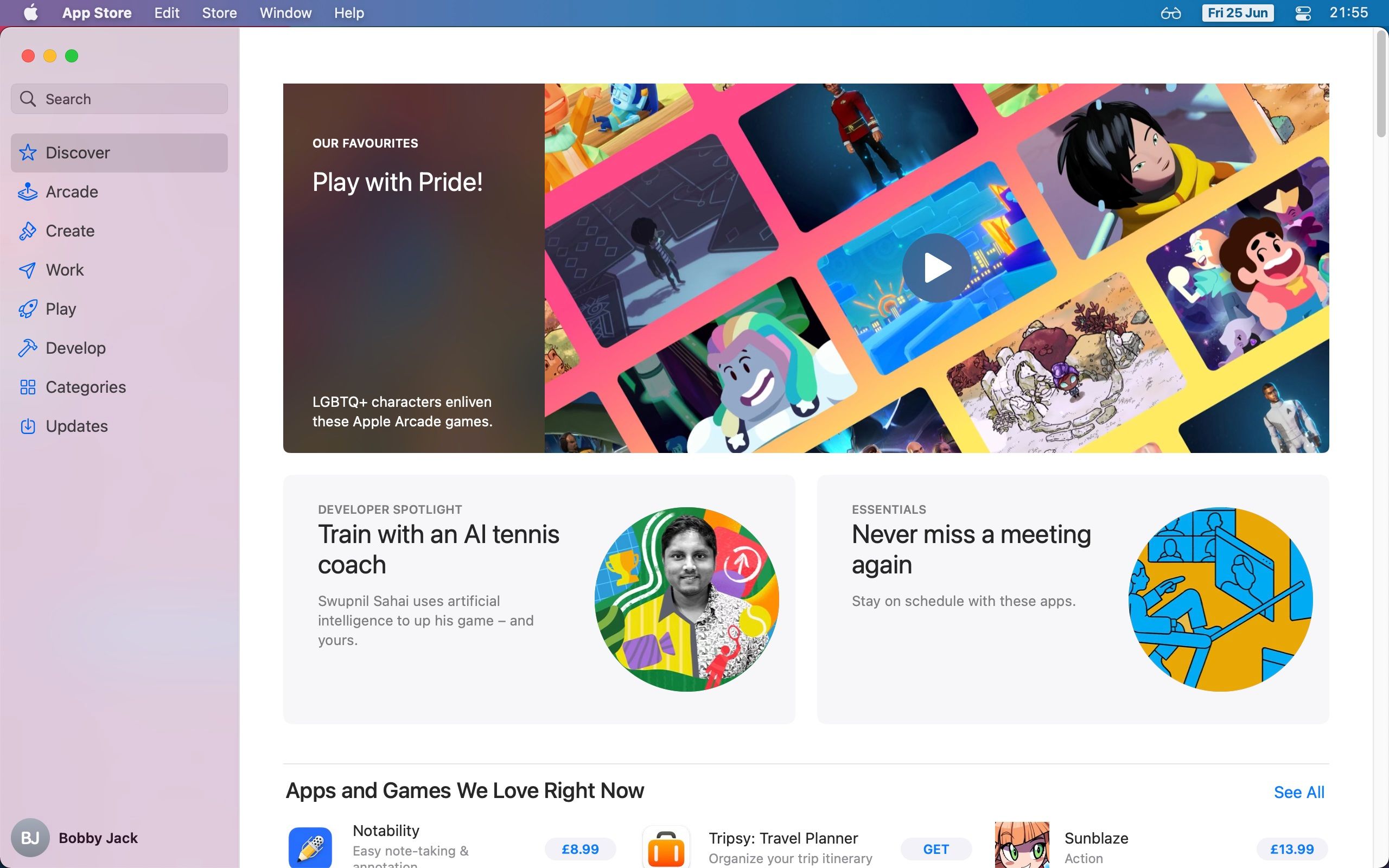This screenshot has width=1389, height=868.
Task: Expand the Window menu bar dropdown
Action: point(284,13)
